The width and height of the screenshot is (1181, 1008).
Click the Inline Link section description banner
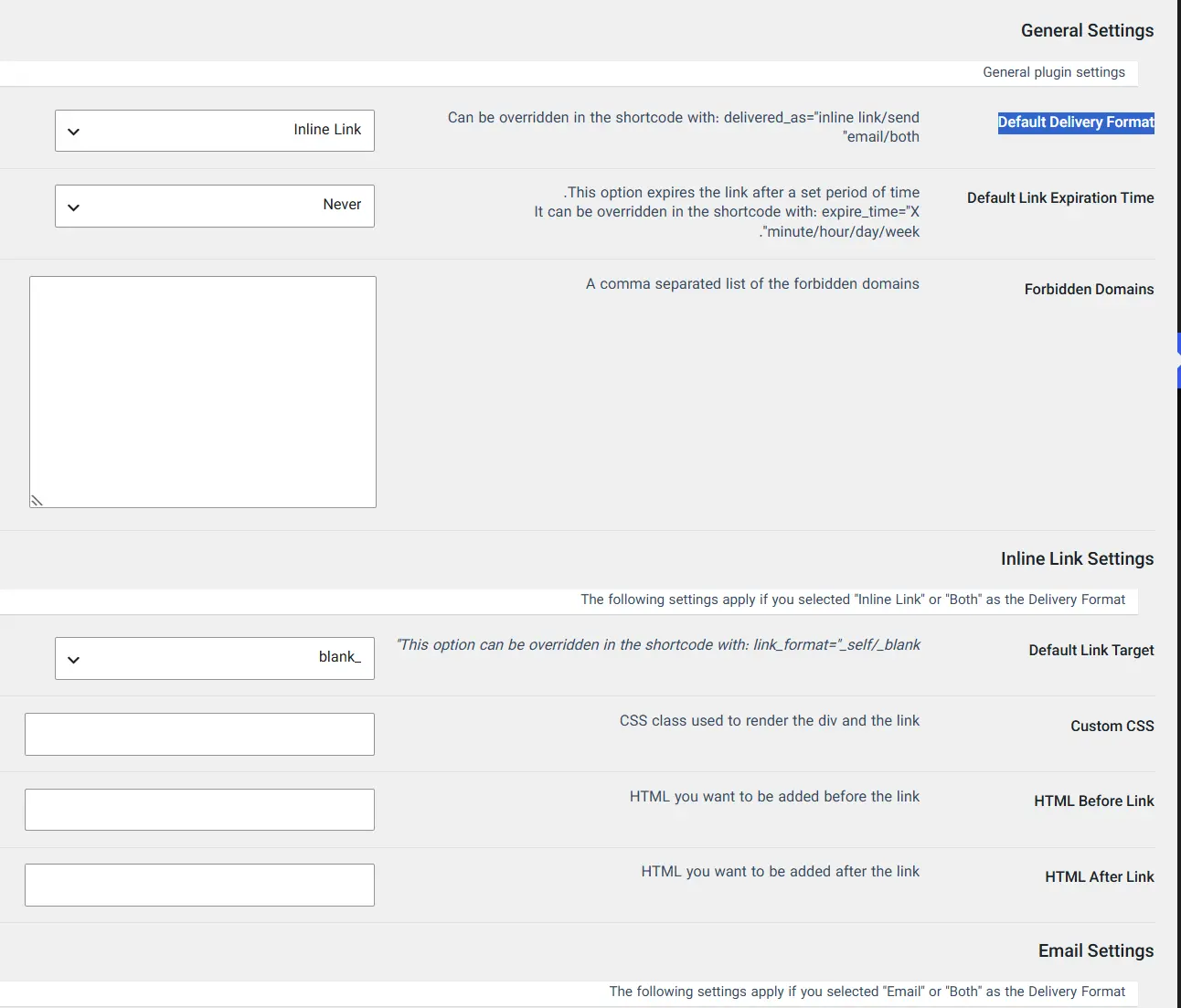pos(569,600)
